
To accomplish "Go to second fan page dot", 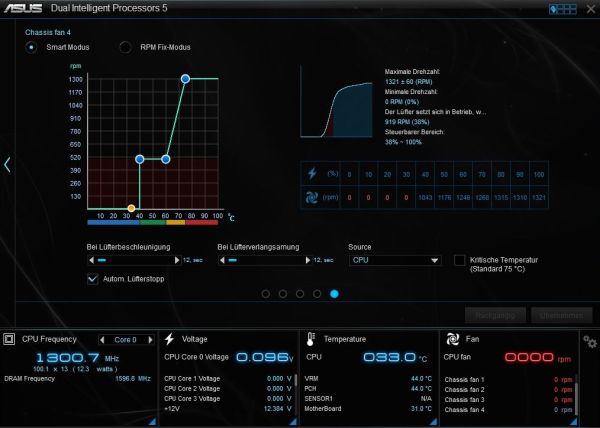I will [x=283, y=294].
